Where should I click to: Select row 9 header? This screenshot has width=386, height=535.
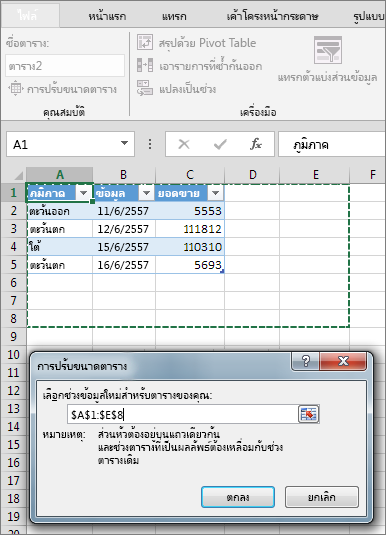coord(13,336)
